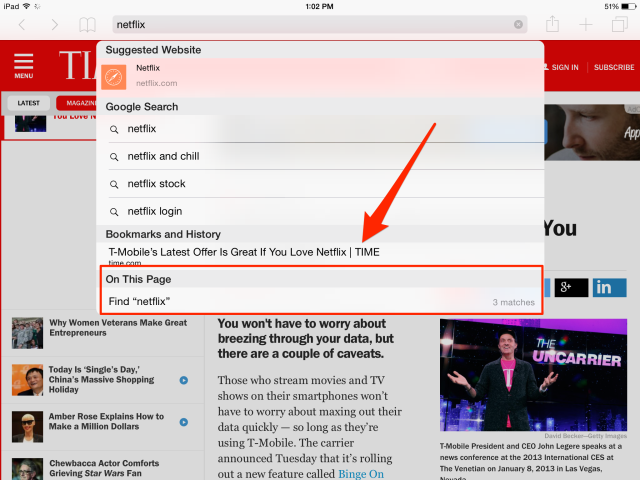The width and height of the screenshot is (640, 480).
Task: Open Amber Rose Million Dollars article
Action: pos(106,421)
